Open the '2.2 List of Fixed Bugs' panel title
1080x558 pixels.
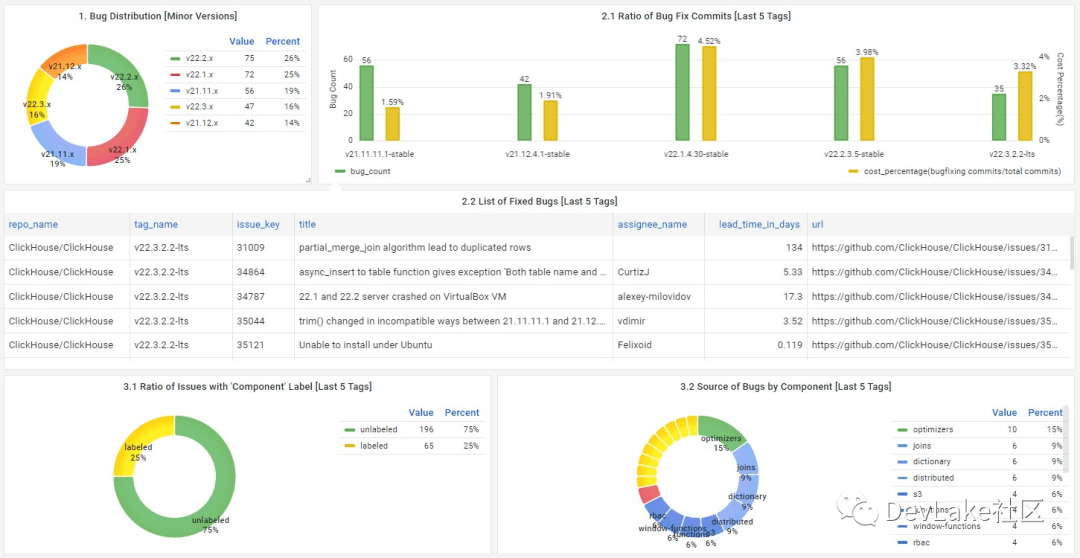tap(539, 201)
